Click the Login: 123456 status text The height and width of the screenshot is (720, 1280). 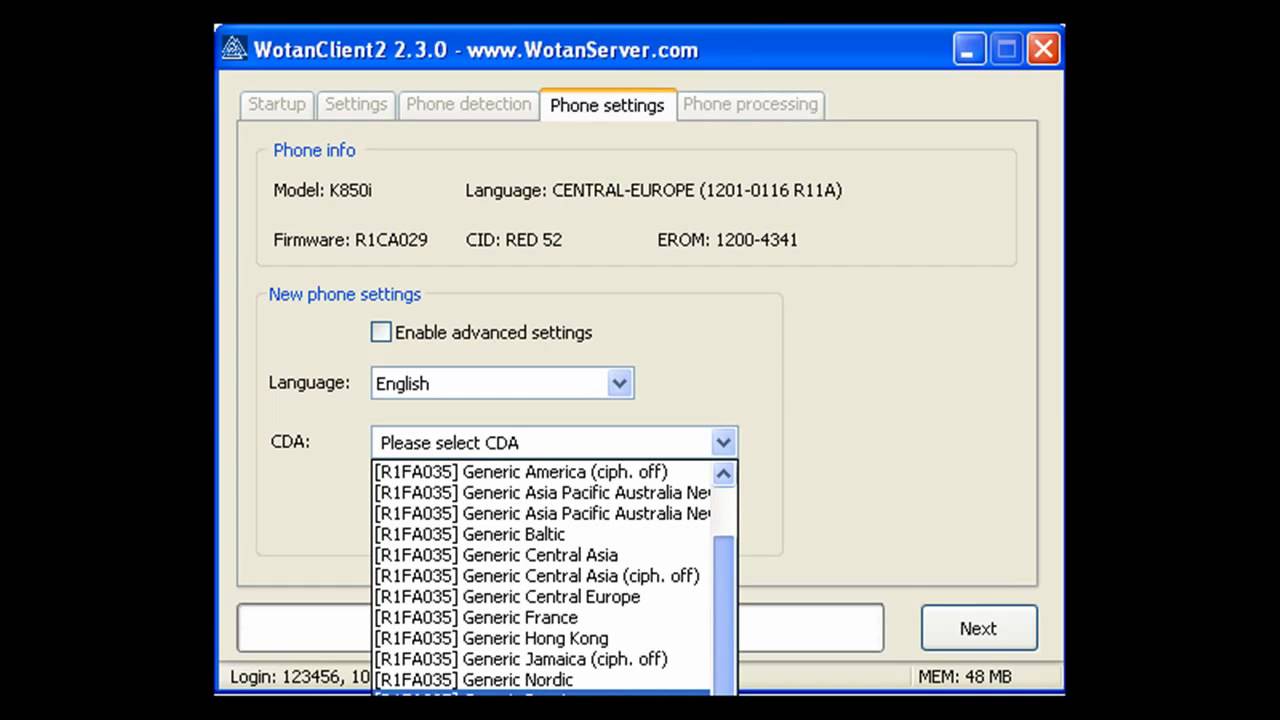point(298,677)
